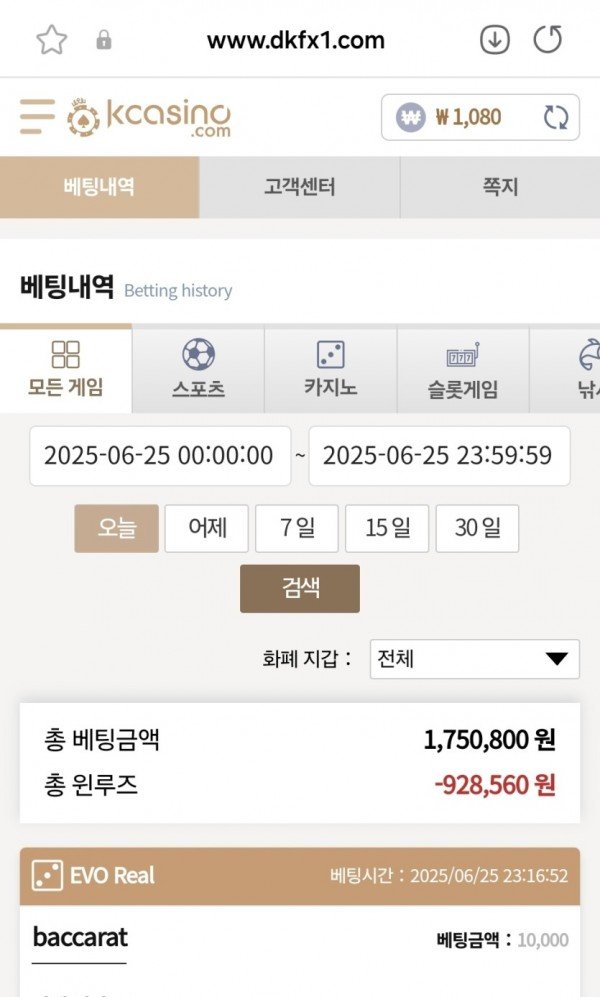Choose the 7일 date range
This screenshot has width=600, height=997.
pos(297,528)
